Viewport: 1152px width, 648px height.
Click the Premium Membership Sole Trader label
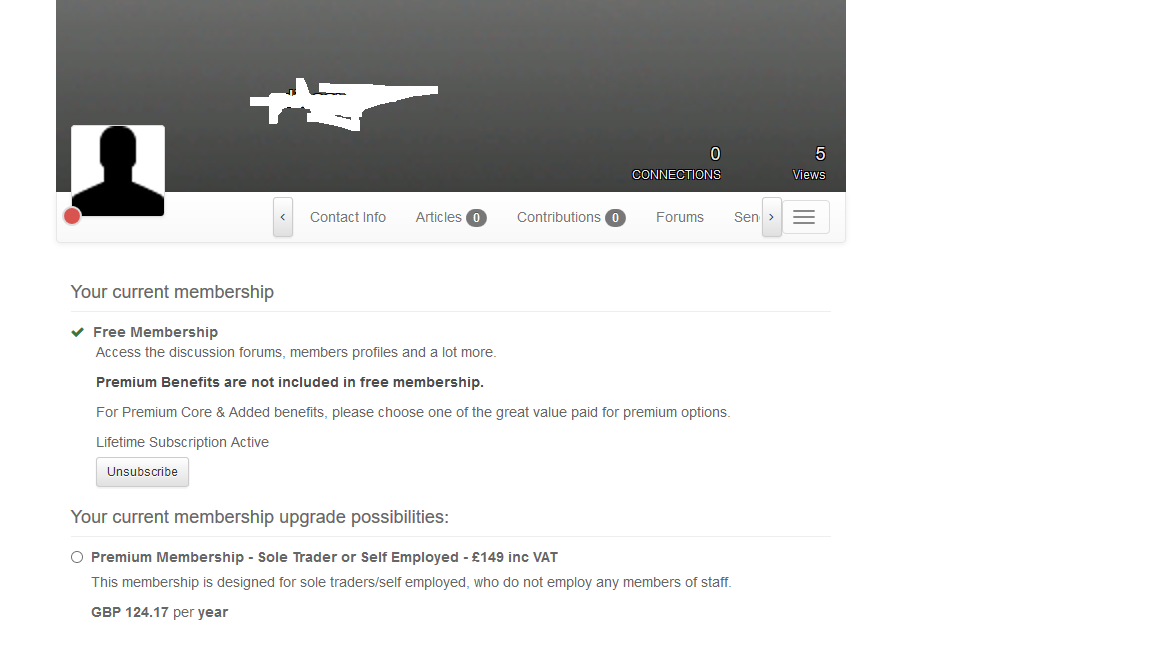324,558
